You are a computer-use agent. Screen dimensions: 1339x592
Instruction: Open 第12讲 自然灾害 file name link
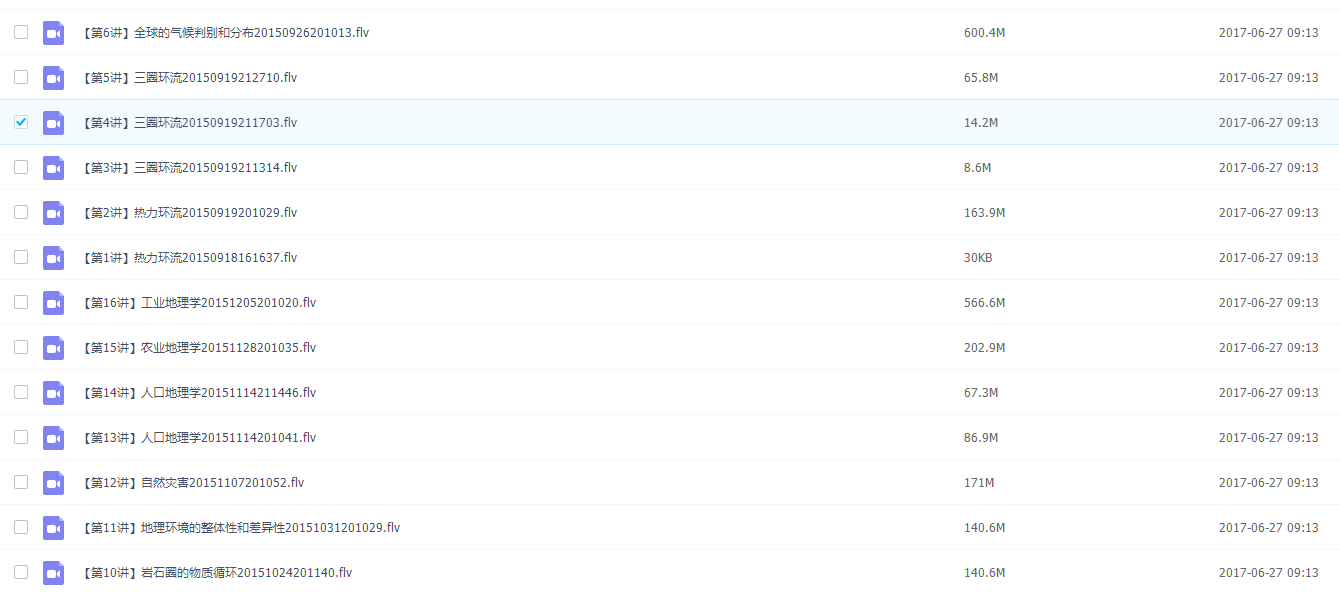point(192,483)
